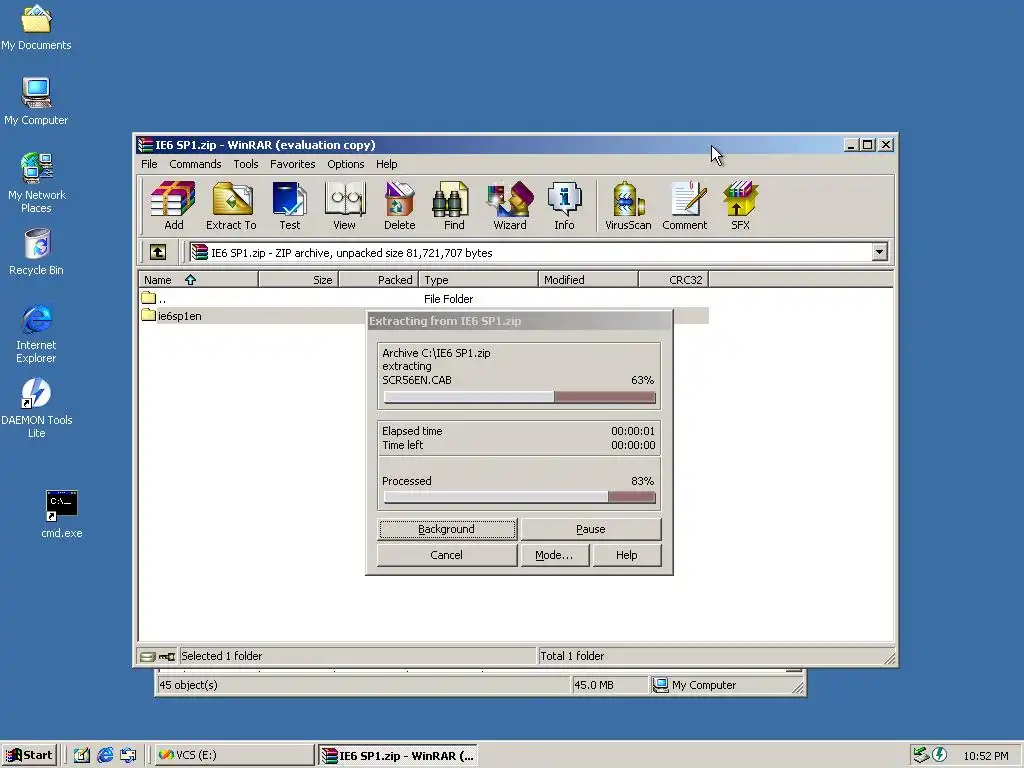Screen dimensions: 1024x768
Task: Click the archive path address field
Action: tap(529, 252)
